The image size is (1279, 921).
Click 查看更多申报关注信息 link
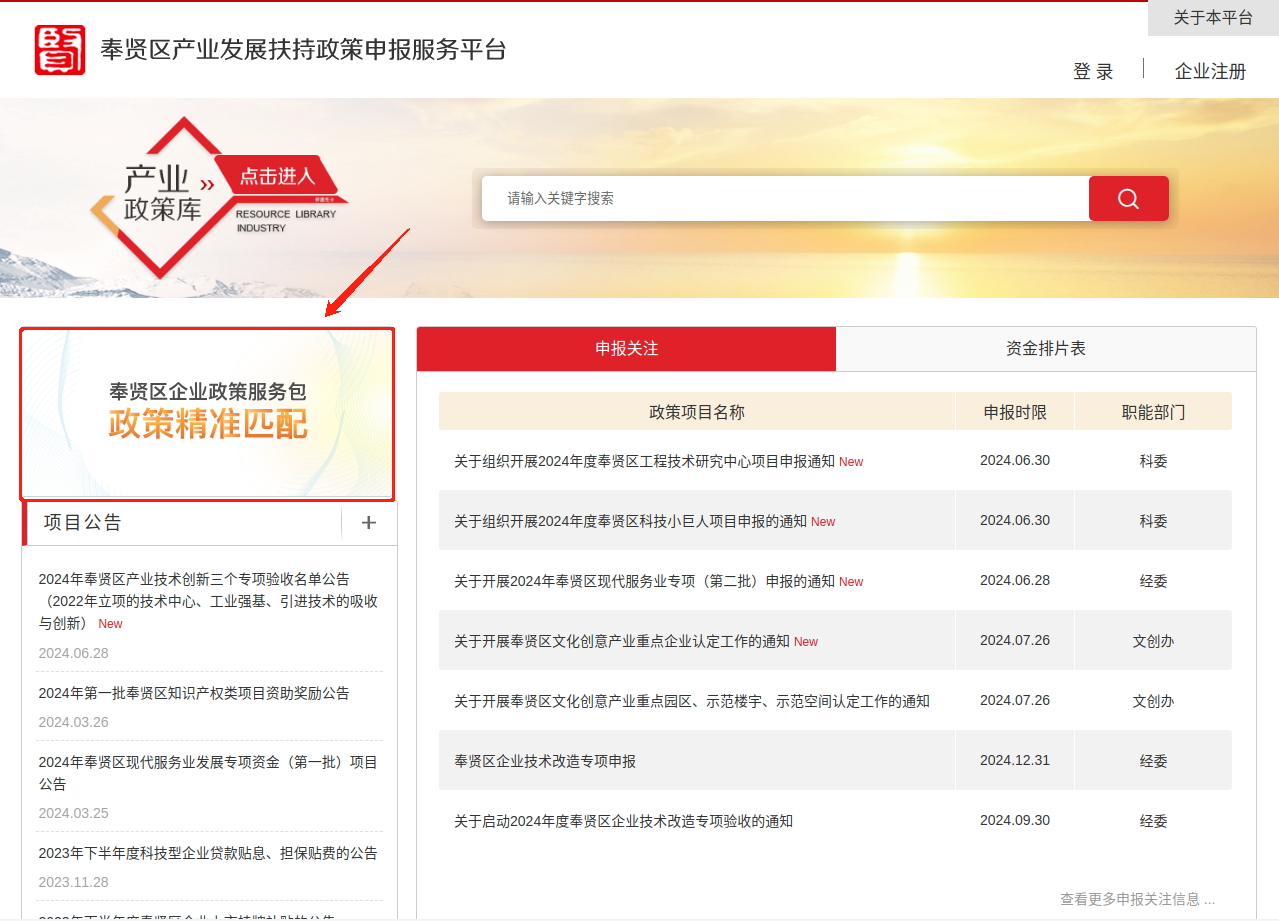(x=1137, y=899)
